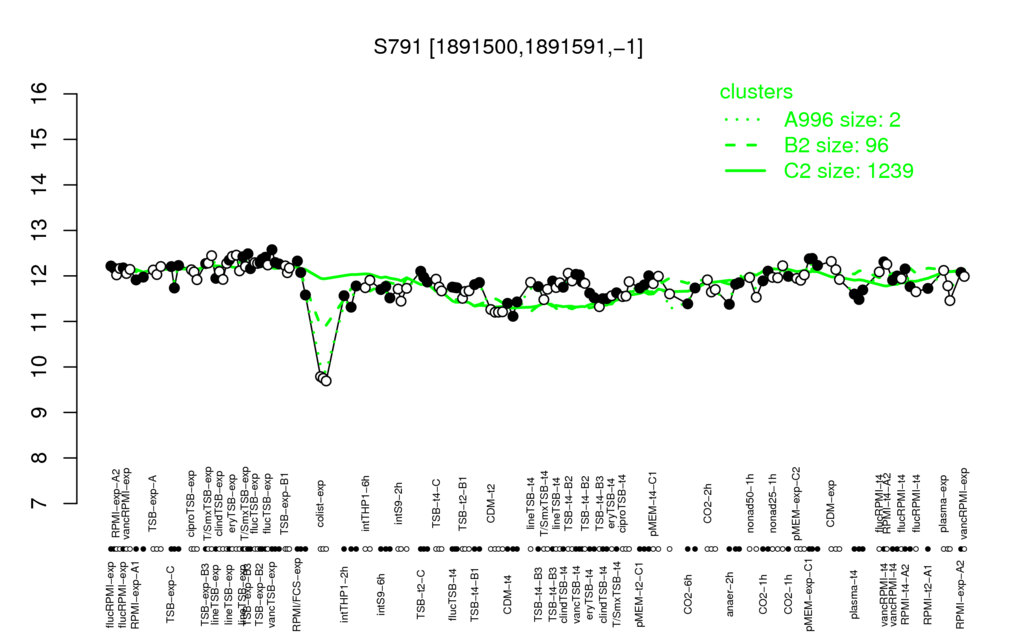Image resolution: width=1024 pixels, height=640 pixels.
Task: Click y-axis tick label 16
Action: click(40, 93)
